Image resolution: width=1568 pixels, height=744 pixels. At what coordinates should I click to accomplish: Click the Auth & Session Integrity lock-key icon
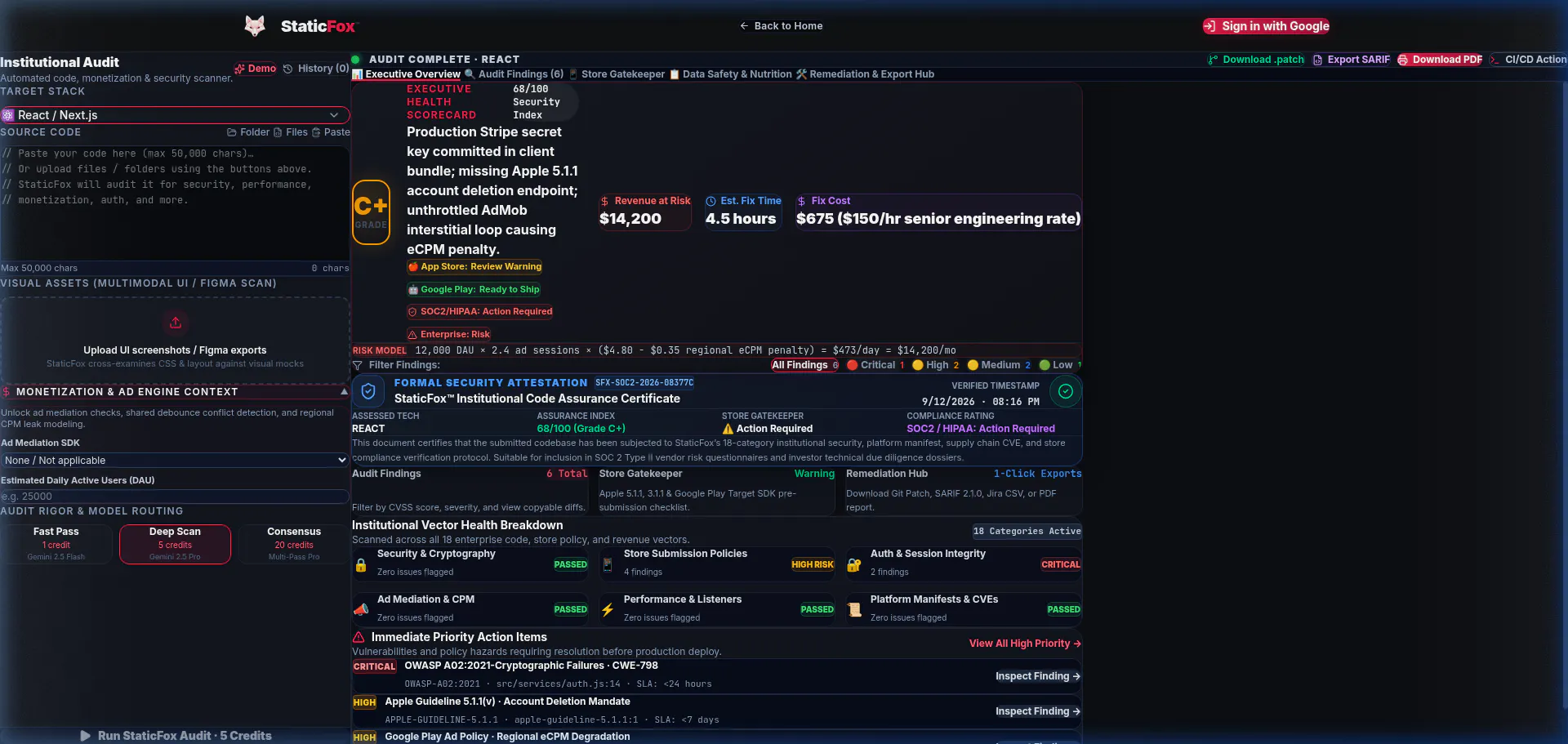coord(854,564)
